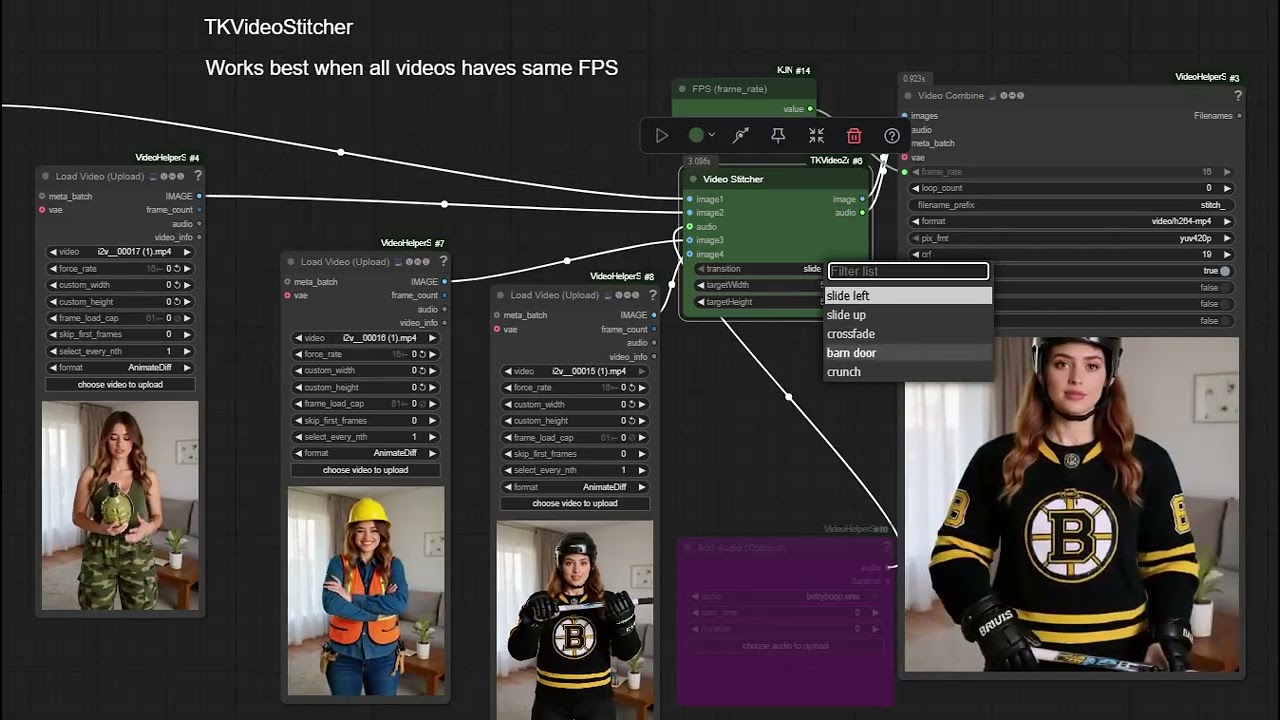1280x720 pixels.
Task: Click reset icon on force_rate in node #8
Action: (632, 388)
